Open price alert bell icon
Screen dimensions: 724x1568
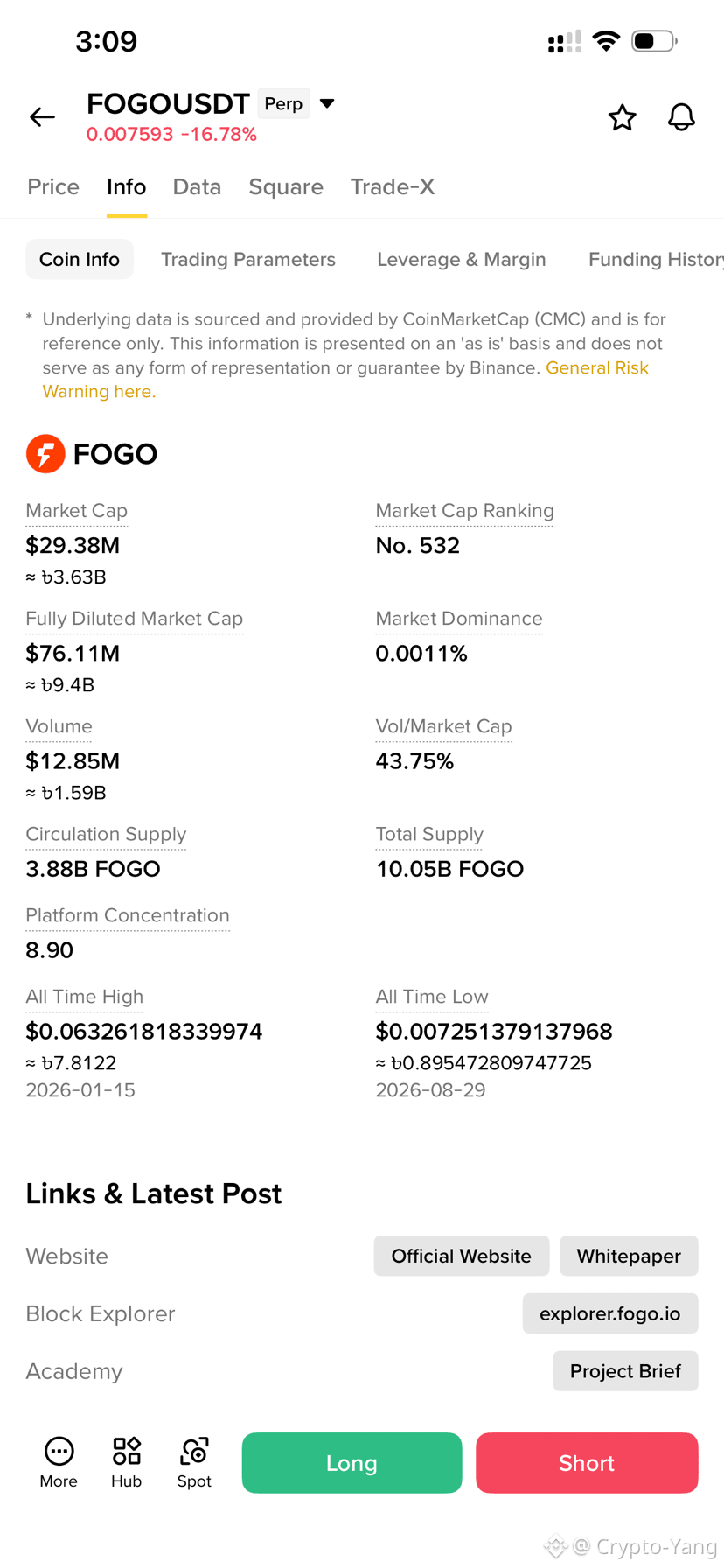[x=681, y=117]
